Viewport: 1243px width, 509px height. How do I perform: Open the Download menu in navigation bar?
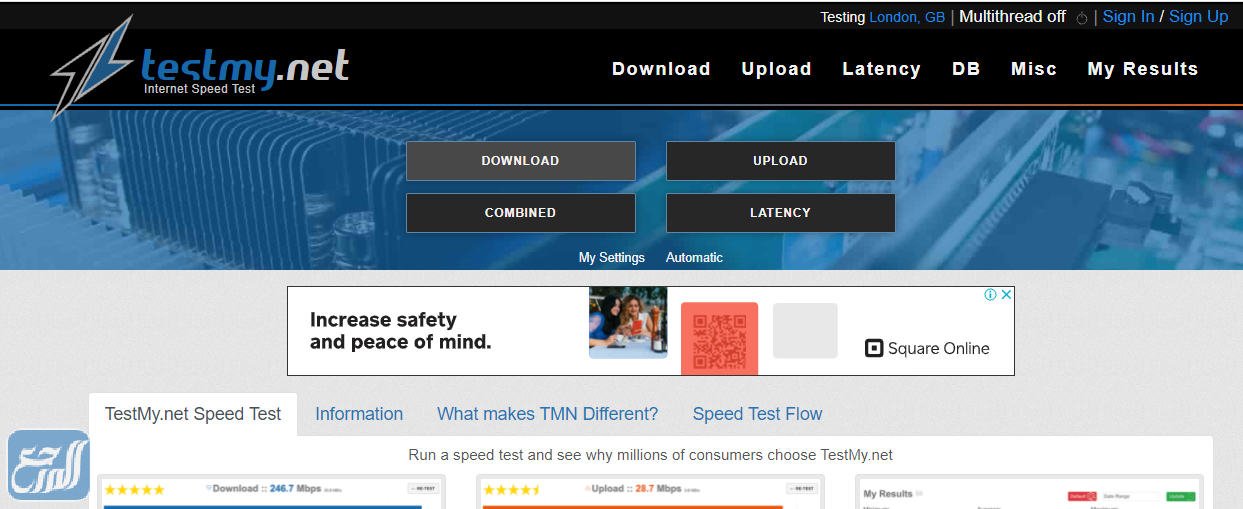(x=661, y=69)
